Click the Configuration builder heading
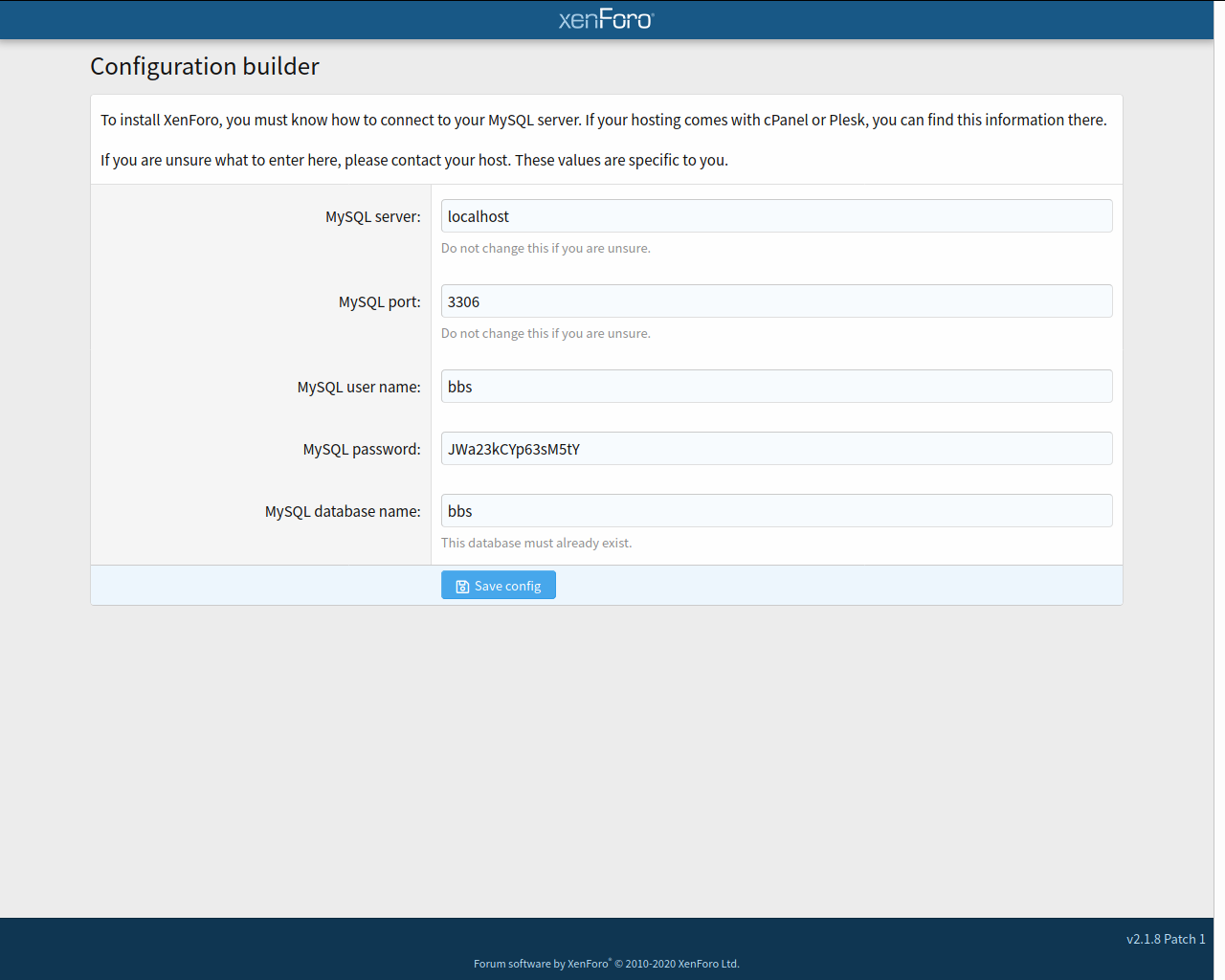Viewport: 1225px width, 980px height. (205, 66)
